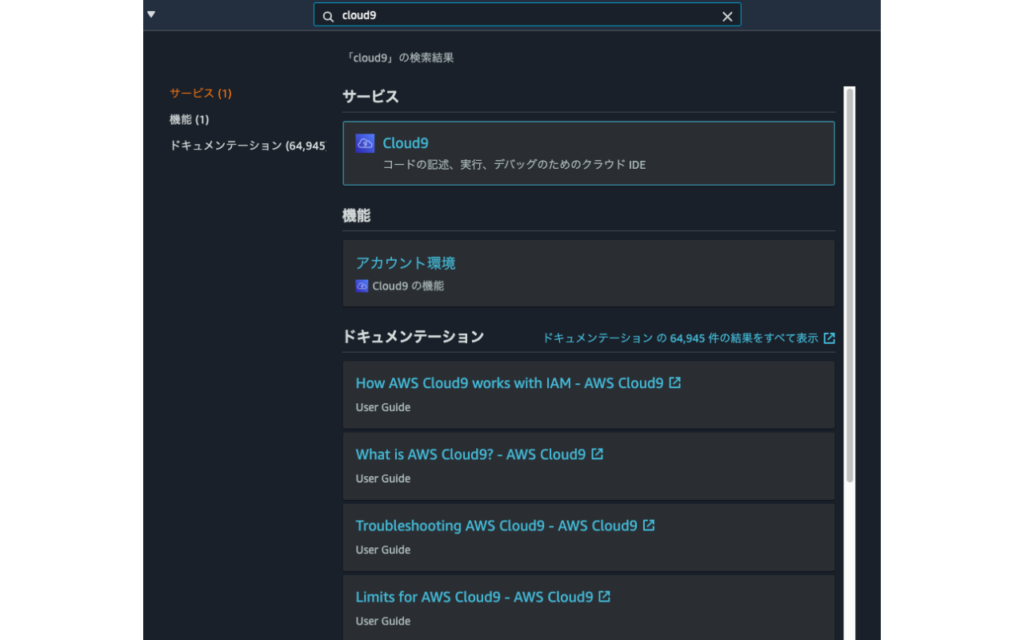Click external-link icon after 結果をすべて表示
The height and width of the screenshot is (640, 1024).
click(x=829, y=338)
